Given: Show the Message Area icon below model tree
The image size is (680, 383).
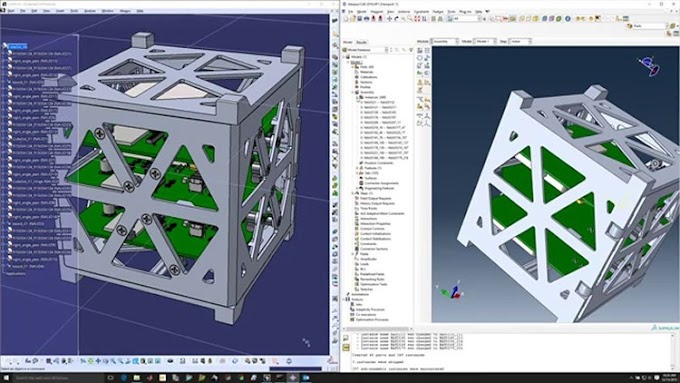Looking at the screenshot, I should pos(346,338).
